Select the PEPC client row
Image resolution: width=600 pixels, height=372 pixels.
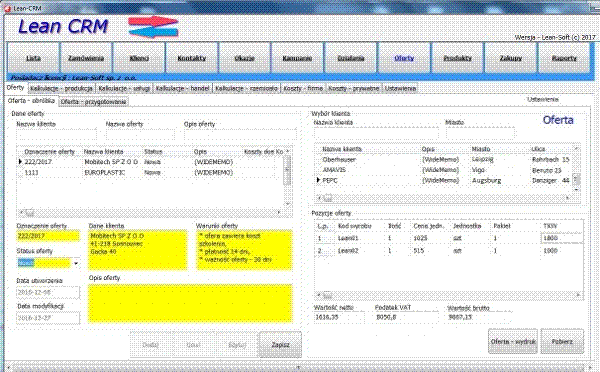click(x=444, y=180)
